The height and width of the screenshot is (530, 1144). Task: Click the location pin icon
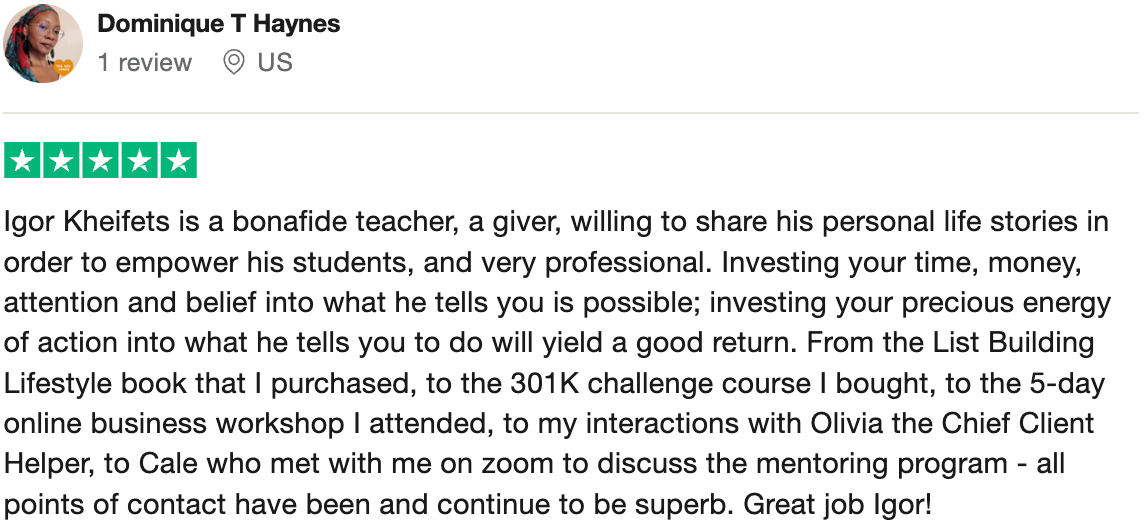click(234, 63)
